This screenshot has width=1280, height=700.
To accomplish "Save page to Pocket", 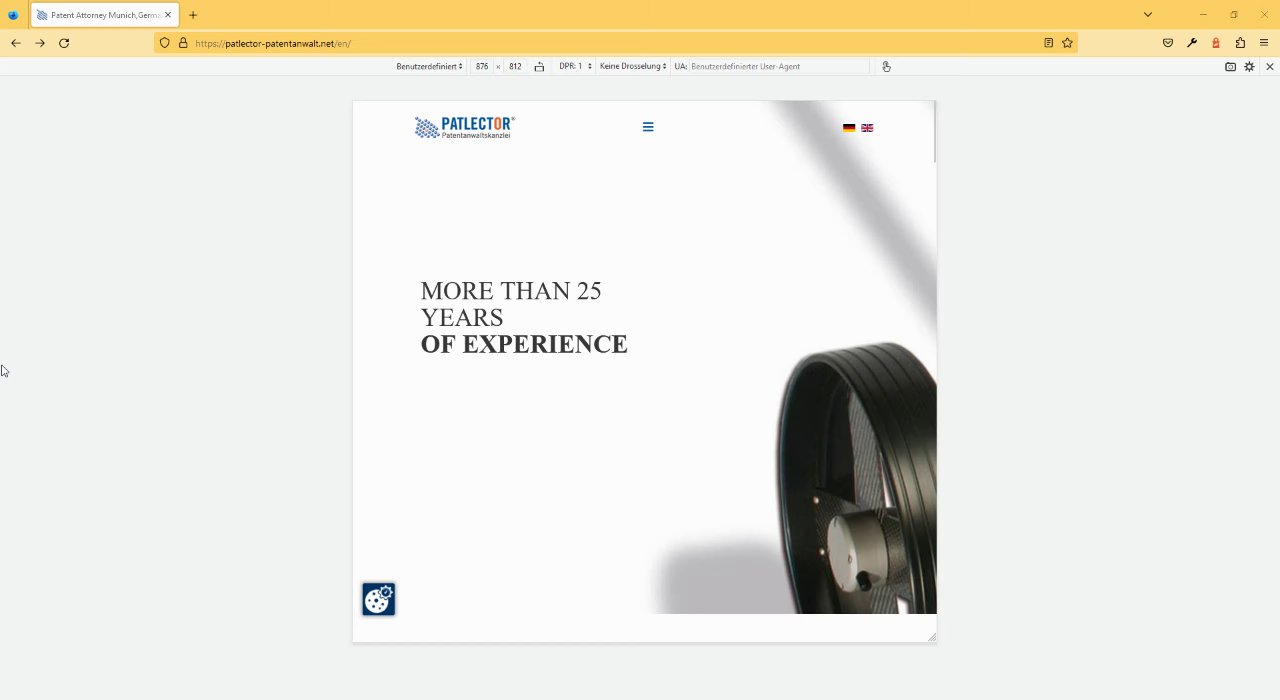I will point(1167,43).
